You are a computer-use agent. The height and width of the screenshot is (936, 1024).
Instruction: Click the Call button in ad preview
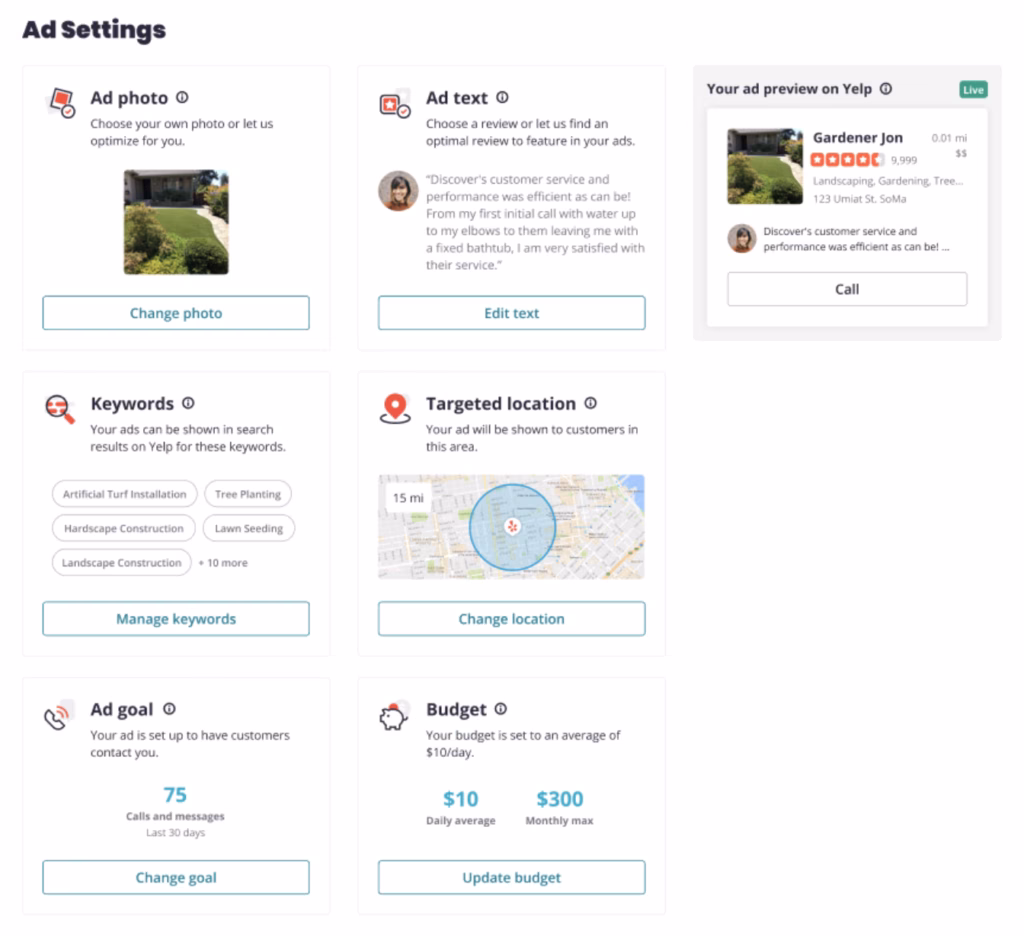pos(847,289)
